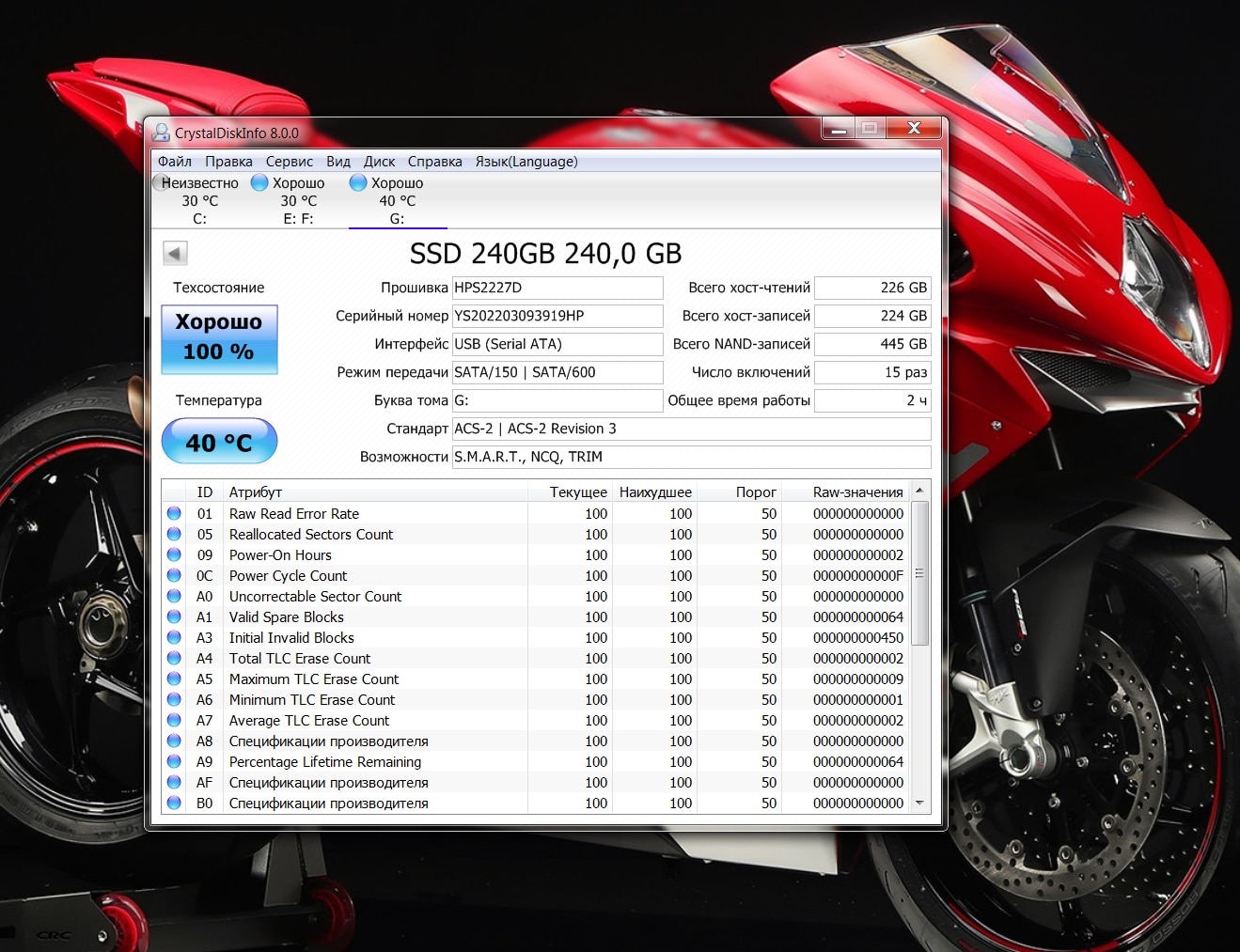Click the attribute list vertical scrollbar thumb

point(920,573)
